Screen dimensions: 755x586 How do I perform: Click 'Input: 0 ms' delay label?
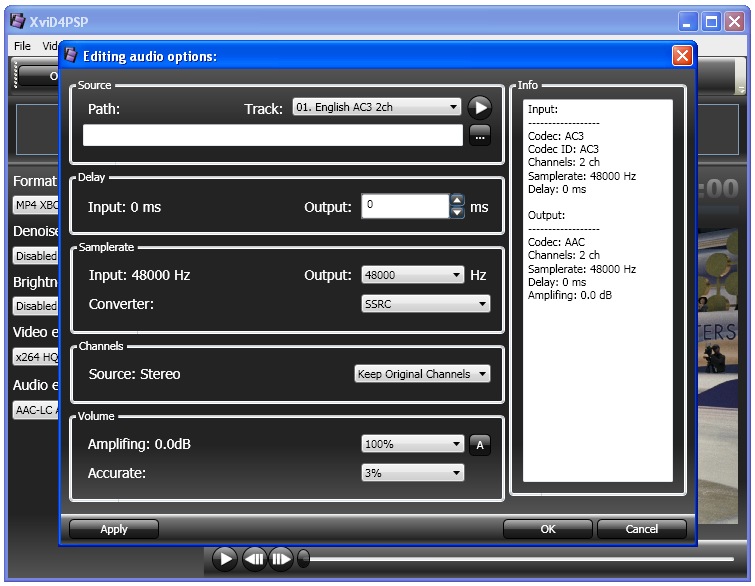pyautogui.click(x=124, y=207)
